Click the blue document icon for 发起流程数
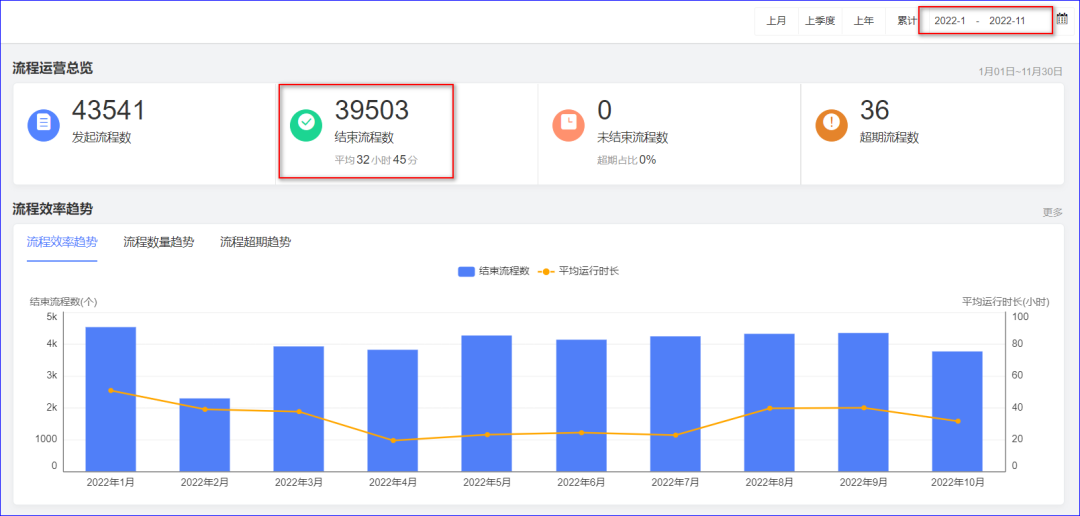The height and width of the screenshot is (516, 1080). click(x=44, y=124)
